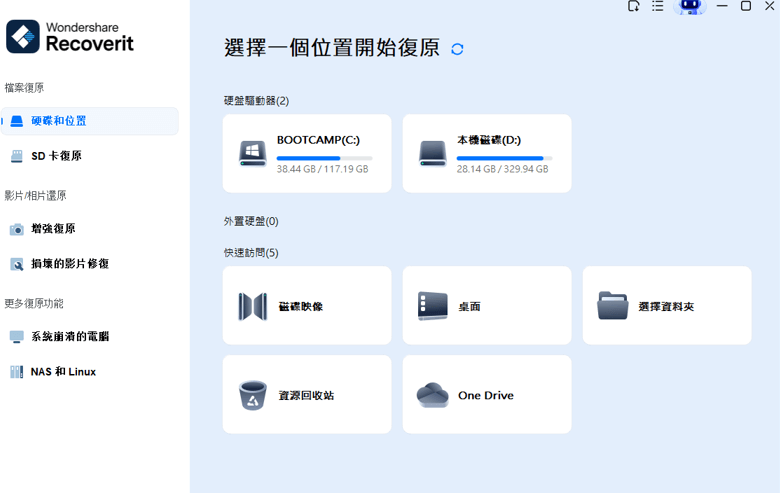The image size is (780, 493).
Task: Click the refresh icon beside the page title
Action: [457, 49]
